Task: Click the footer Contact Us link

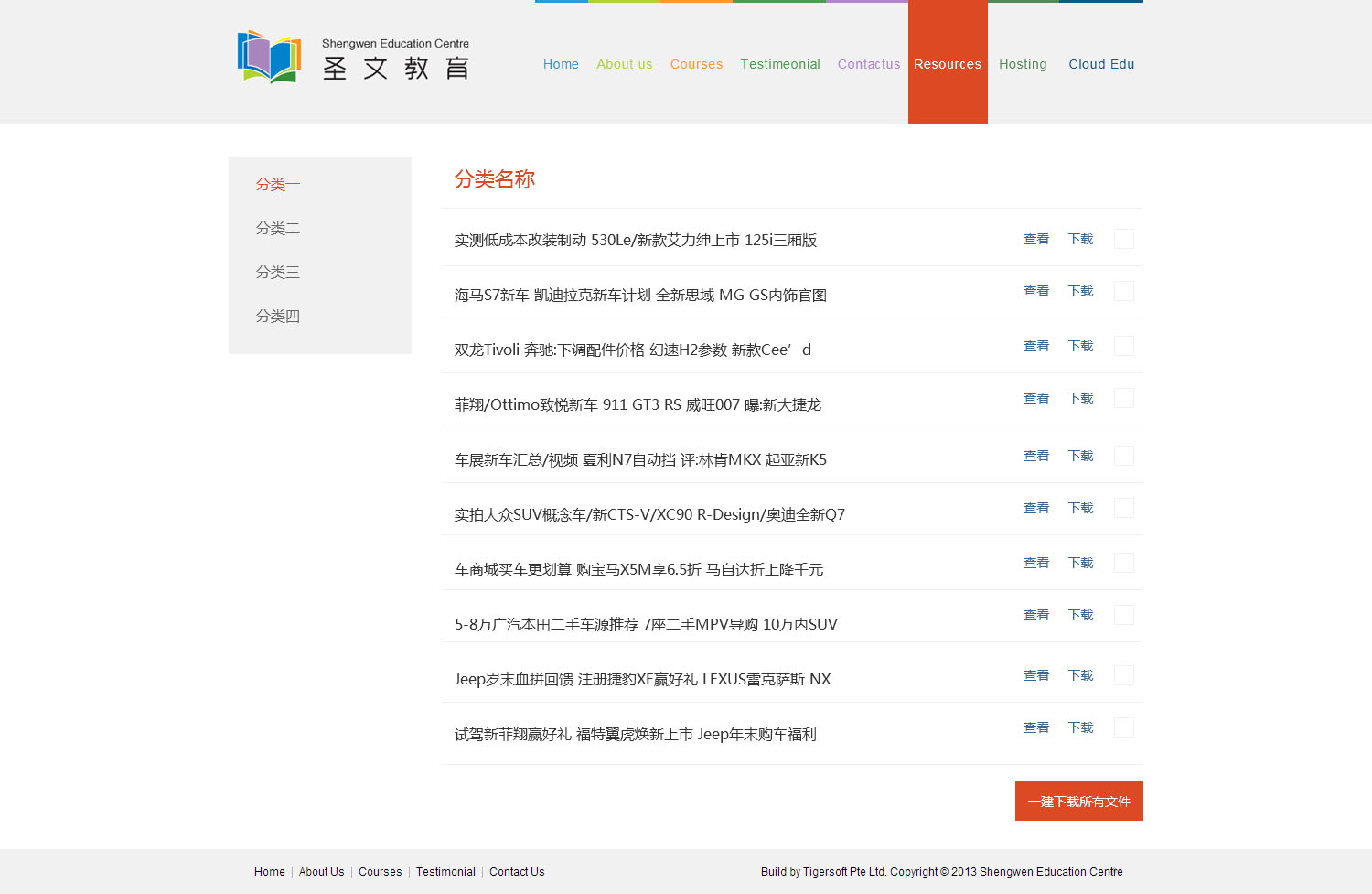Action: click(x=517, y=872)
